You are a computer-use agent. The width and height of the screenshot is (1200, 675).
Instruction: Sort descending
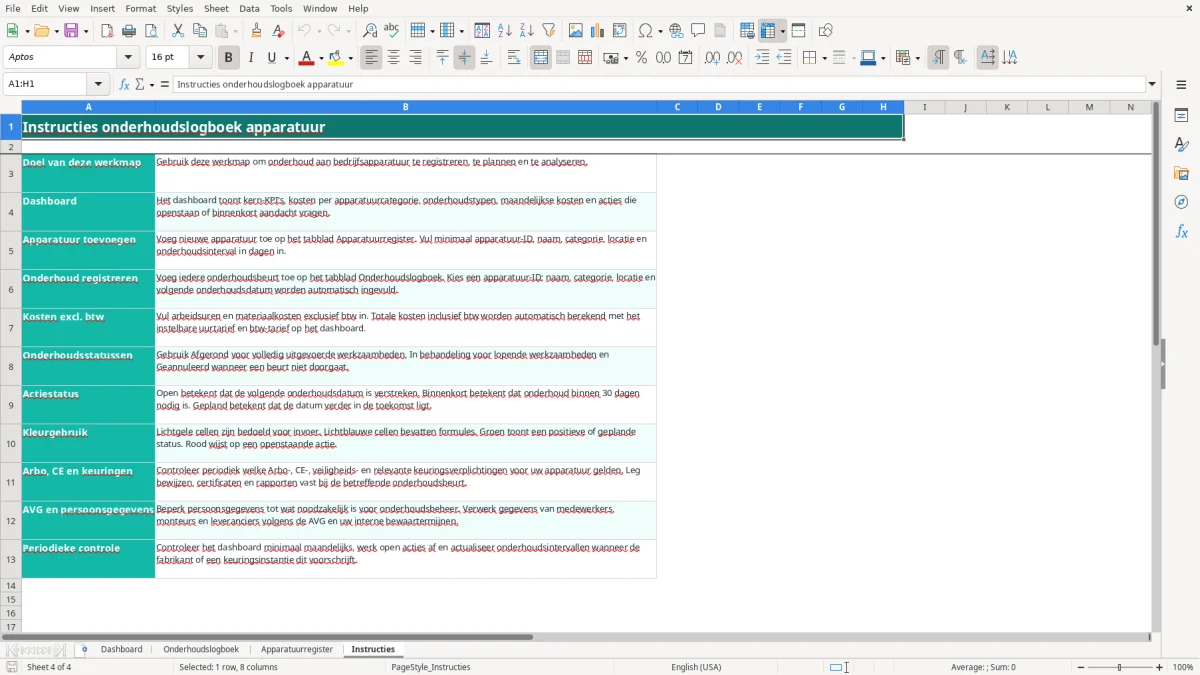coord(527,31)
